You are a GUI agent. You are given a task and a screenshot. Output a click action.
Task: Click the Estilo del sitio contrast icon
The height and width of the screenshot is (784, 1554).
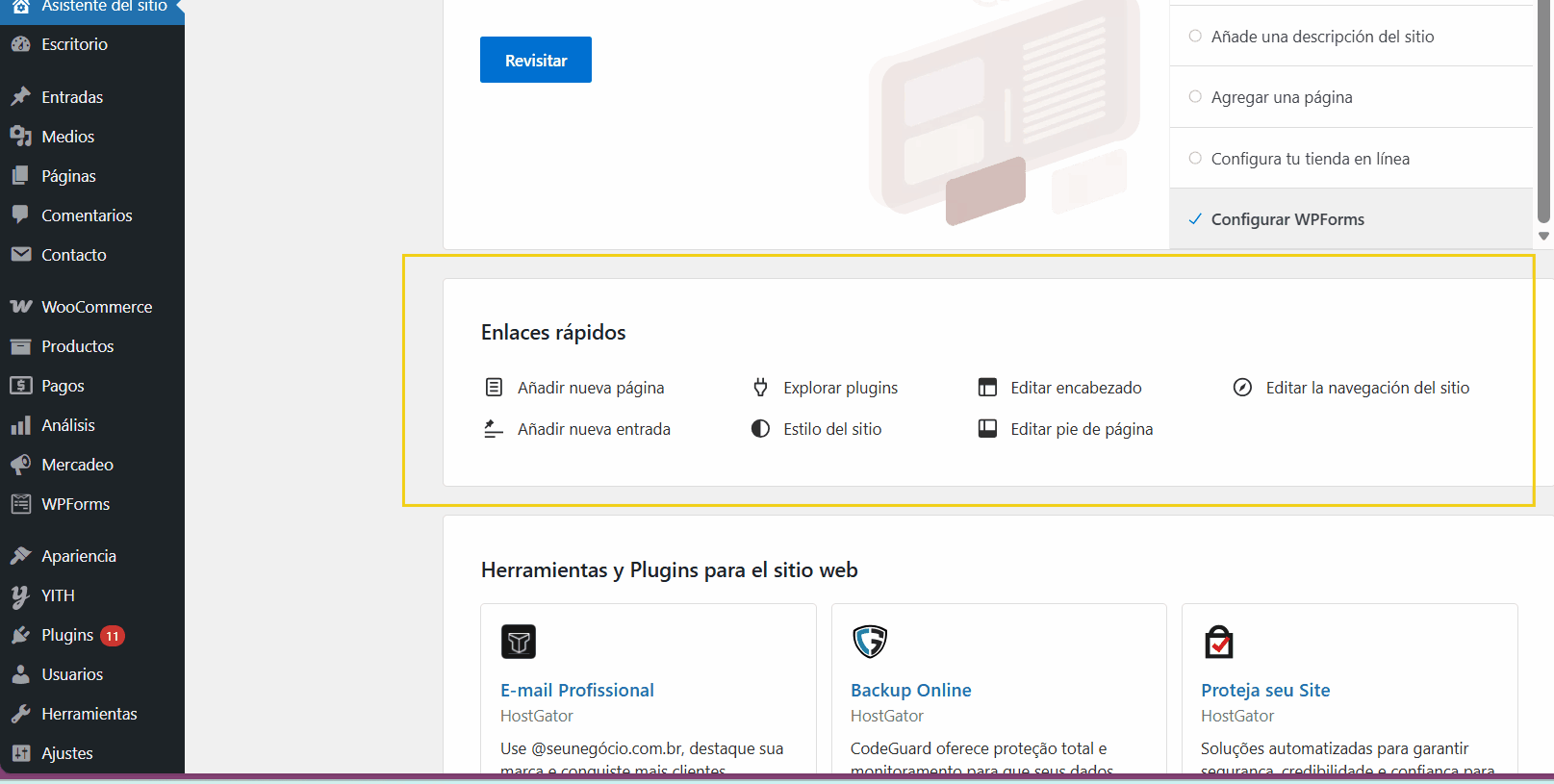click(760, 429)
